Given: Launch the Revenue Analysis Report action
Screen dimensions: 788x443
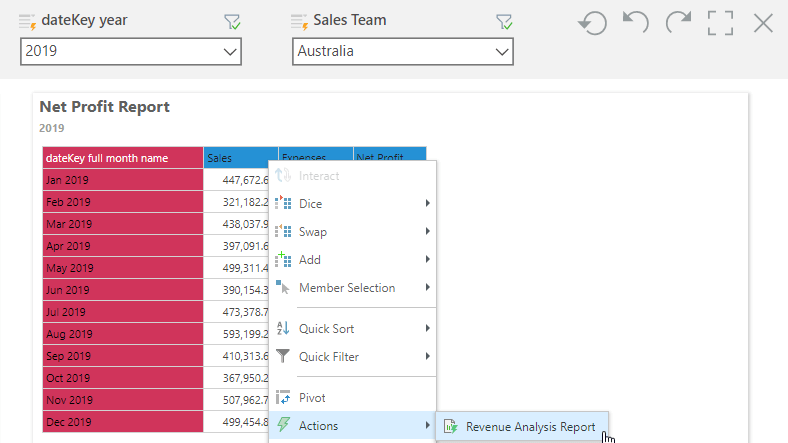Looking at the screenshot, I should [522, 427].
